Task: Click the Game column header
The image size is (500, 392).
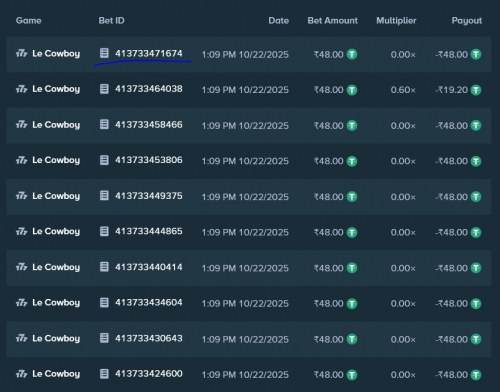Action: (29, 21)
